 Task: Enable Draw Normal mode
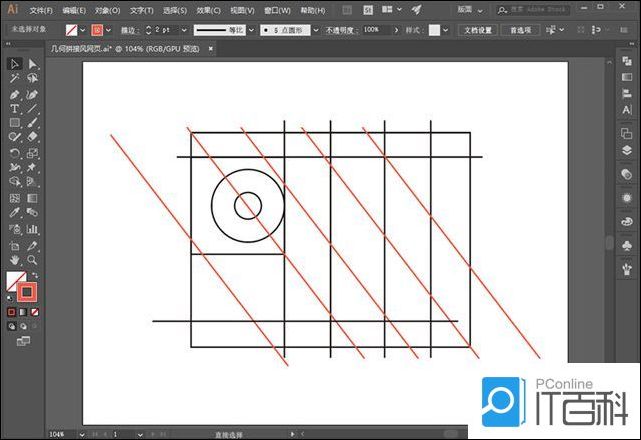pos(11,326)
